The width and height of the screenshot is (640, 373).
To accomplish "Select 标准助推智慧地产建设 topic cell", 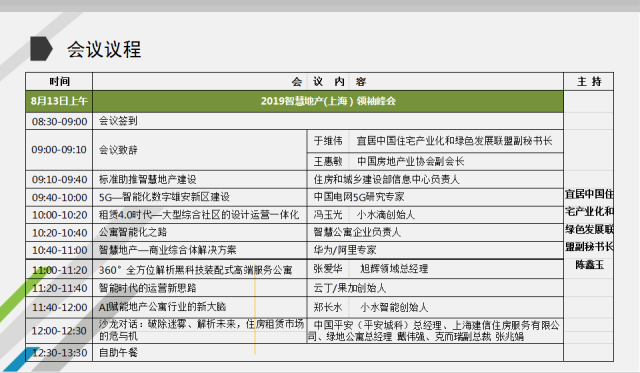I will point(200,180).
